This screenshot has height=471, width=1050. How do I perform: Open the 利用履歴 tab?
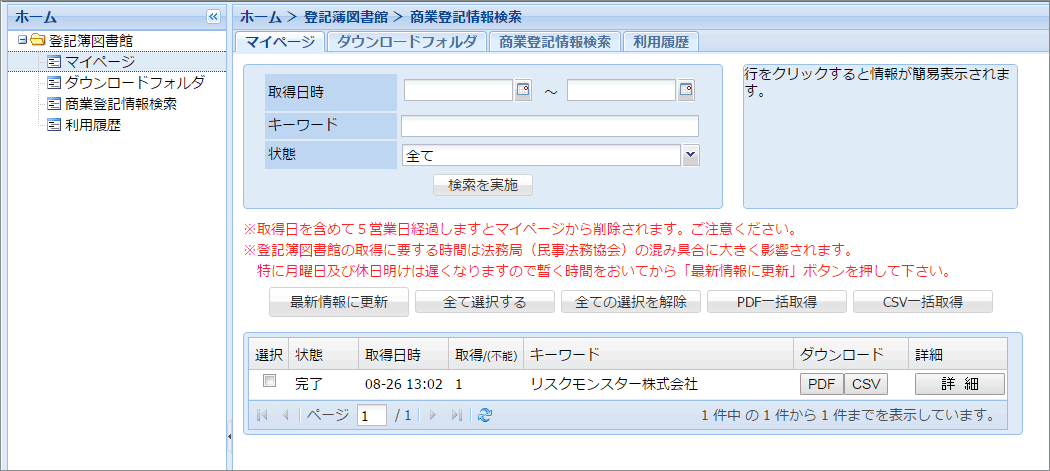click(x=660, y=42)
